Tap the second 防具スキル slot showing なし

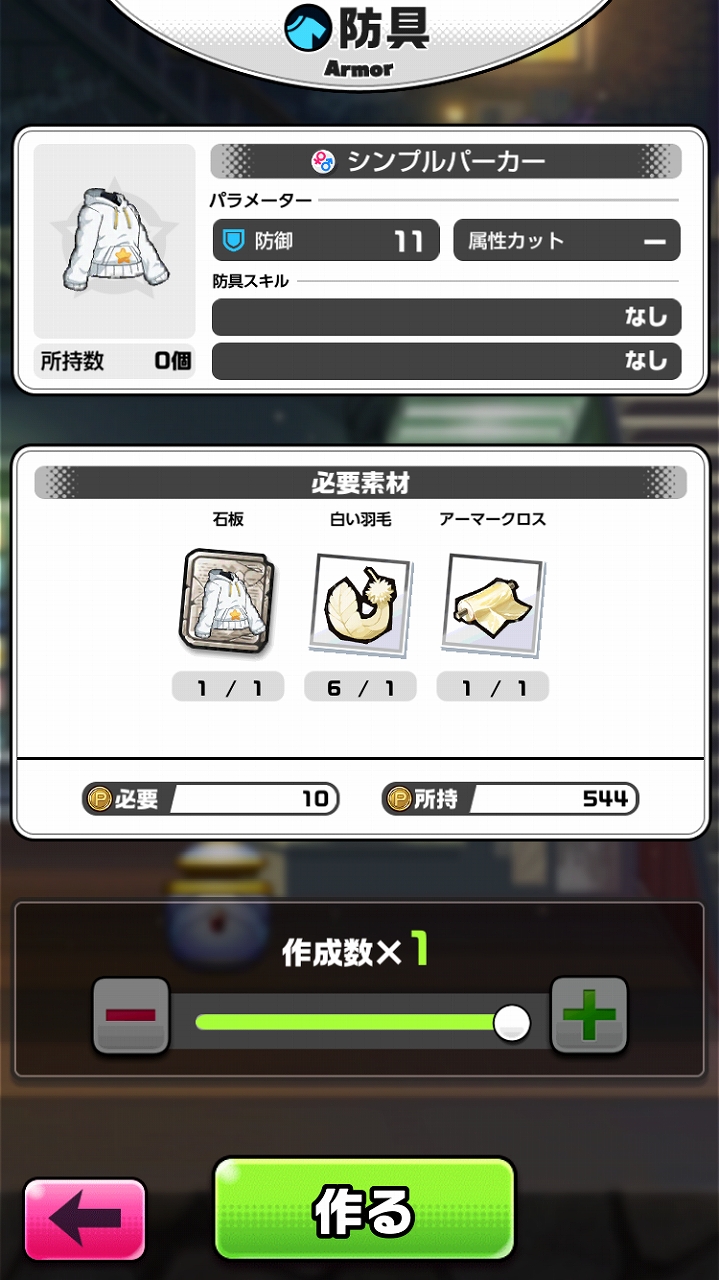click(x=446, y=361)
